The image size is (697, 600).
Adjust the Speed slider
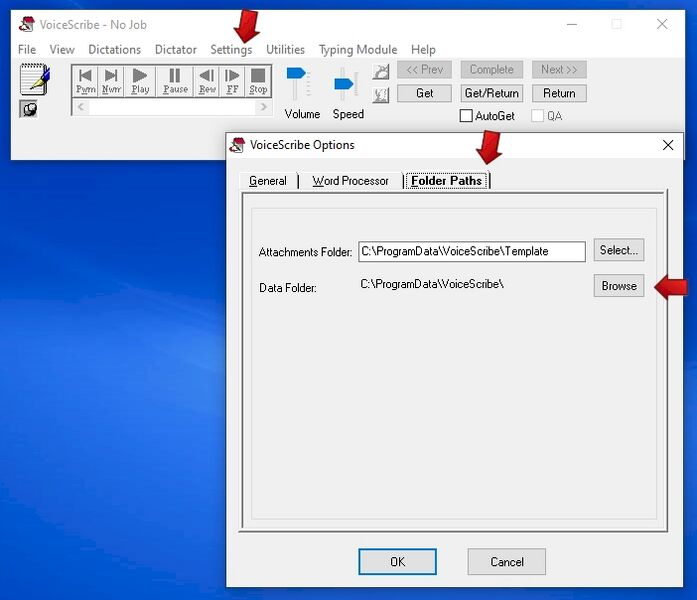pos(344,84)
